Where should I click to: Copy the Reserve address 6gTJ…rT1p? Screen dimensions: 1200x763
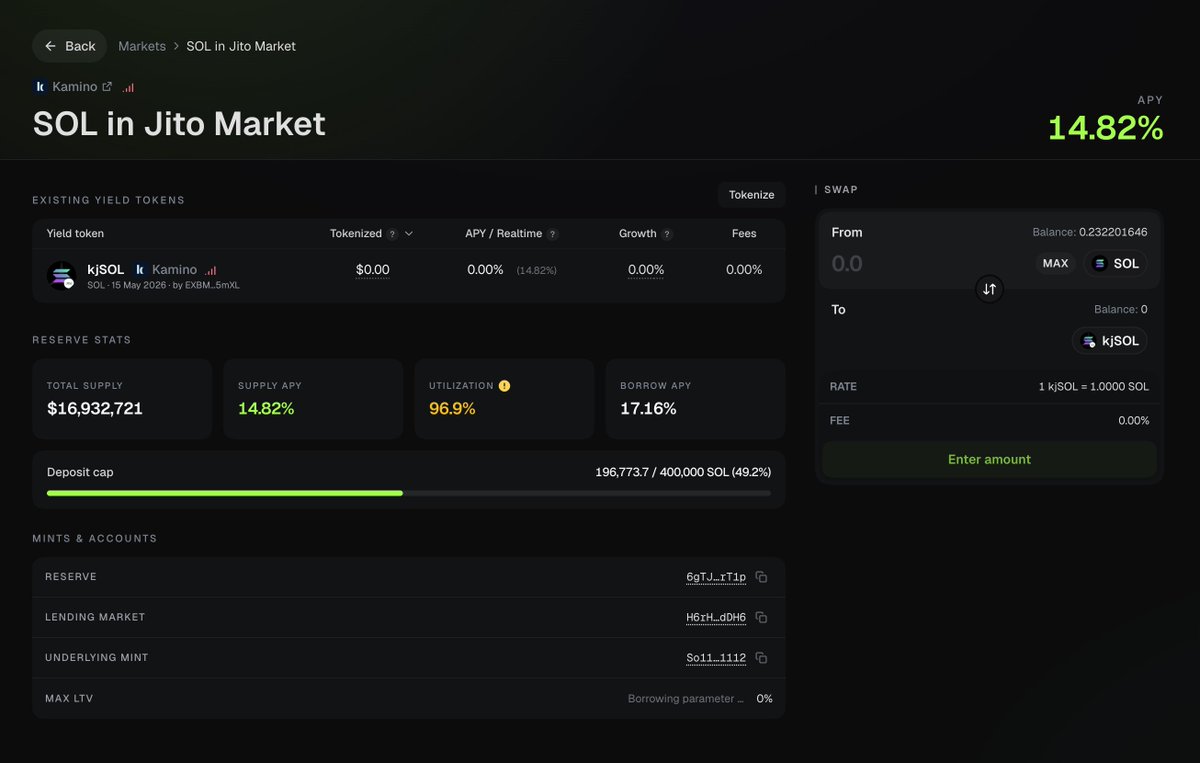tap(761, 577)
